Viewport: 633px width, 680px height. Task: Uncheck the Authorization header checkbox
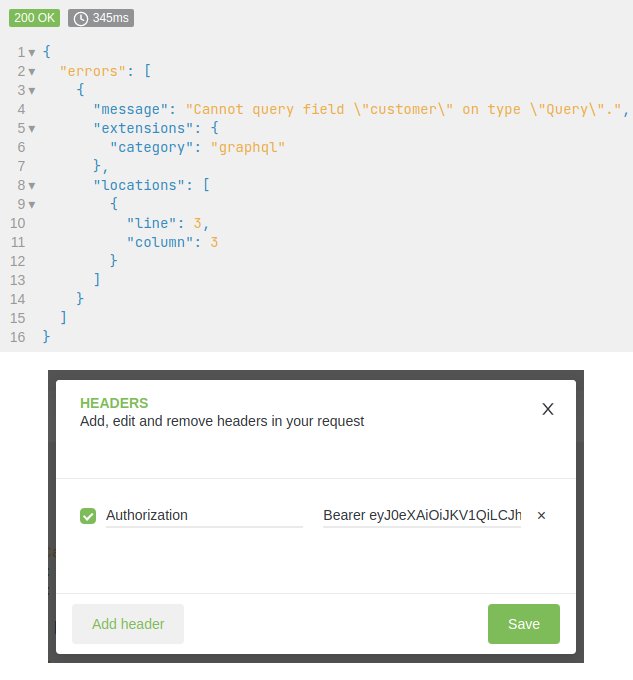point(88,516)
